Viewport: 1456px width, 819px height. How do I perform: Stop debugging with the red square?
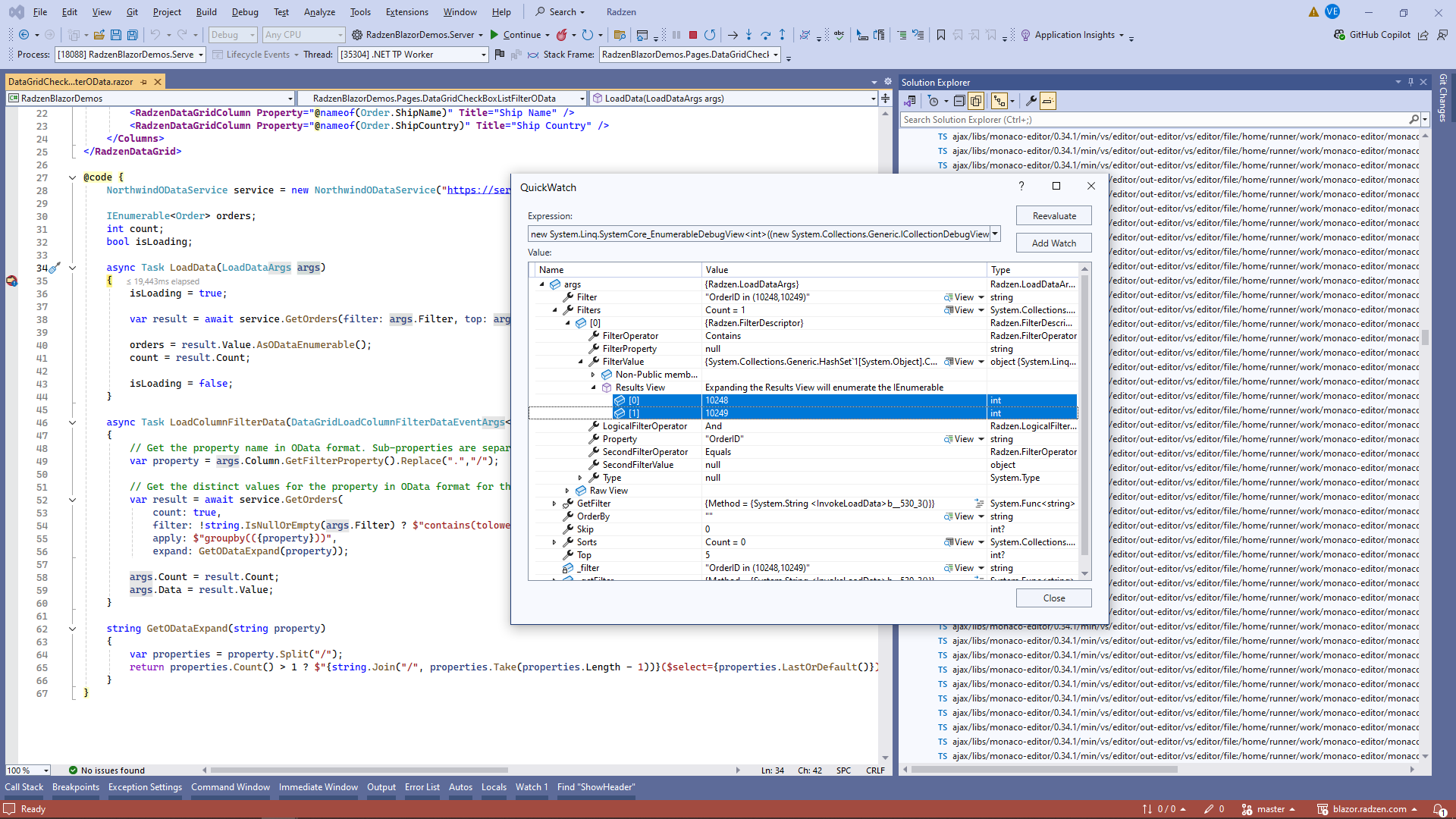[x=693, y=35]
